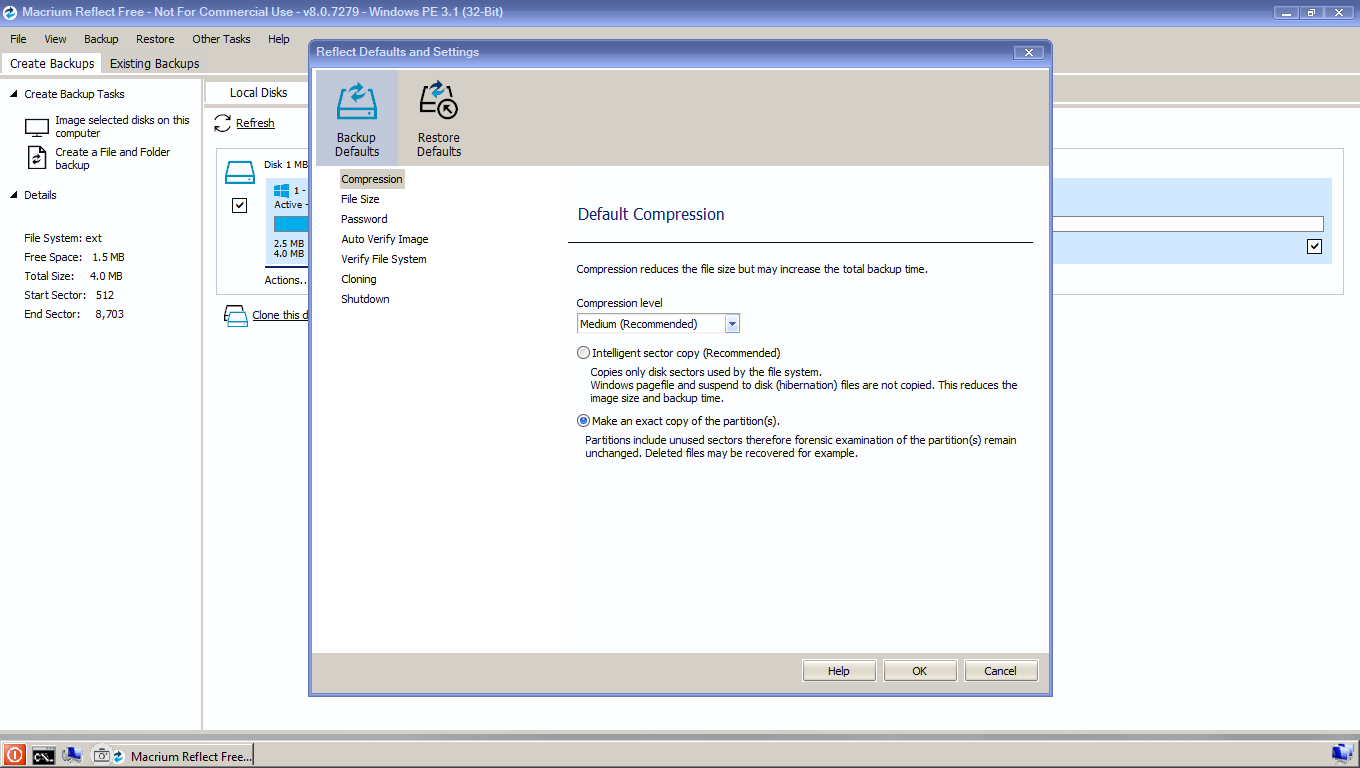
Task: Open the Compression level dropdown
Action: tap(732, 324)
